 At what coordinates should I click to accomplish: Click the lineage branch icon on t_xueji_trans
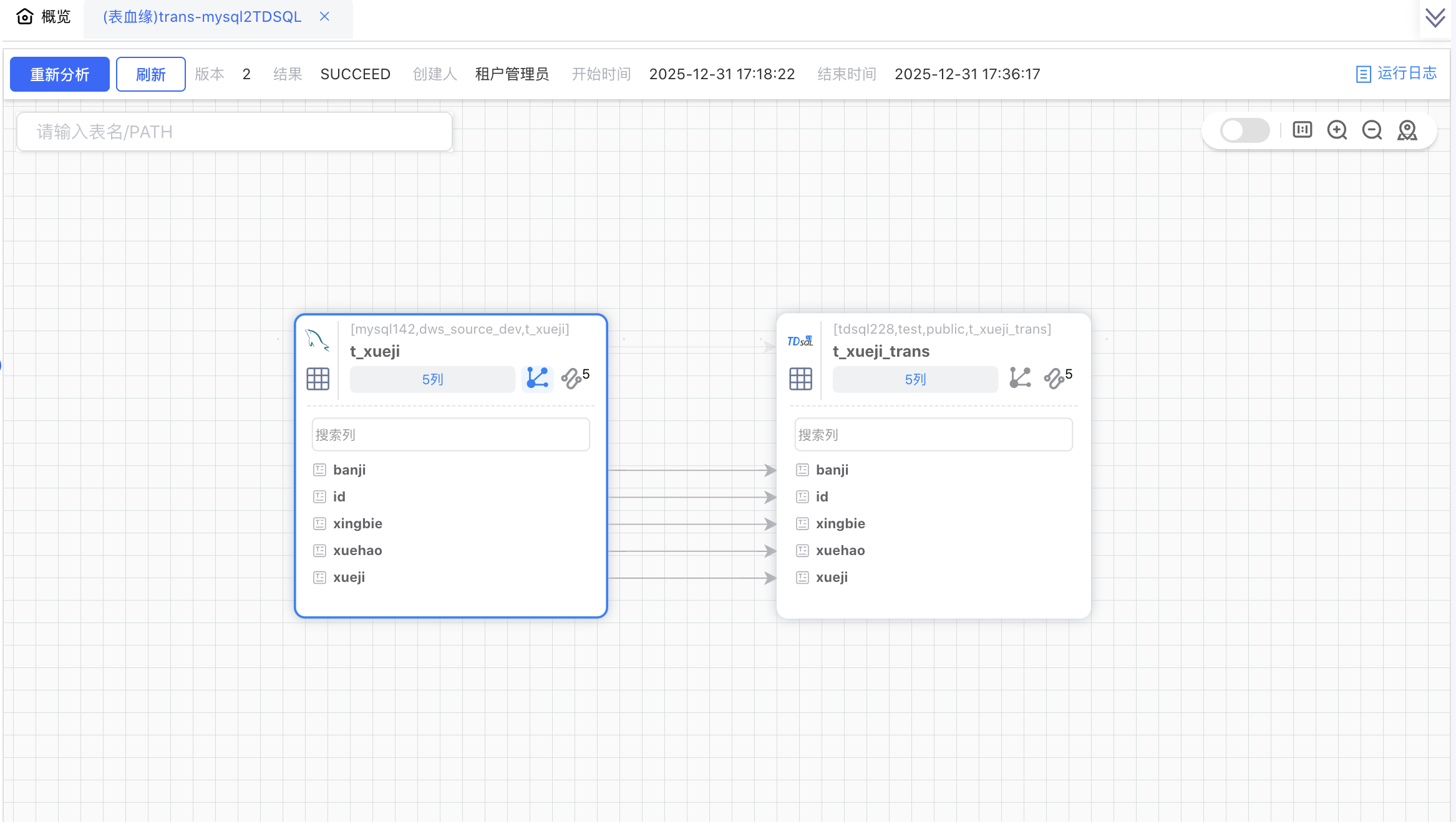(x=1020, y=378)
